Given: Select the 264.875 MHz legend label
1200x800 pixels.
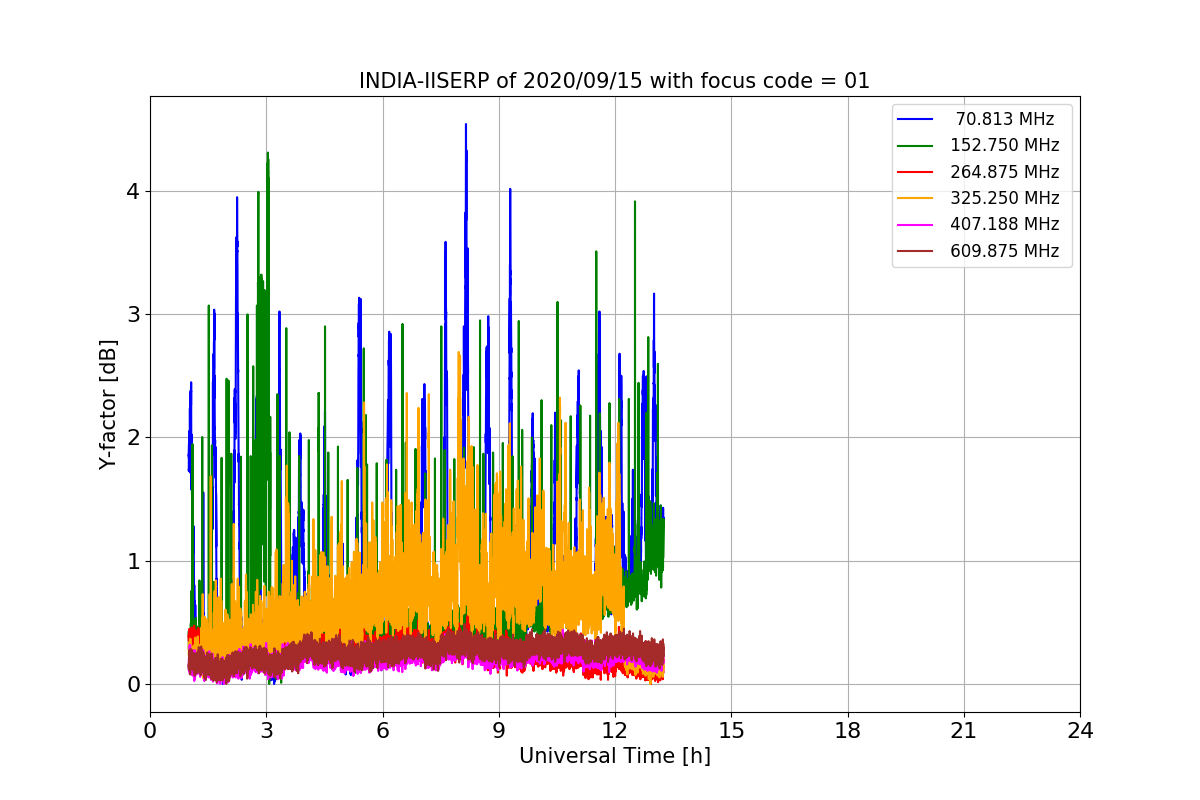Looking at the screenshot, I should click(x=1005, y=172).
